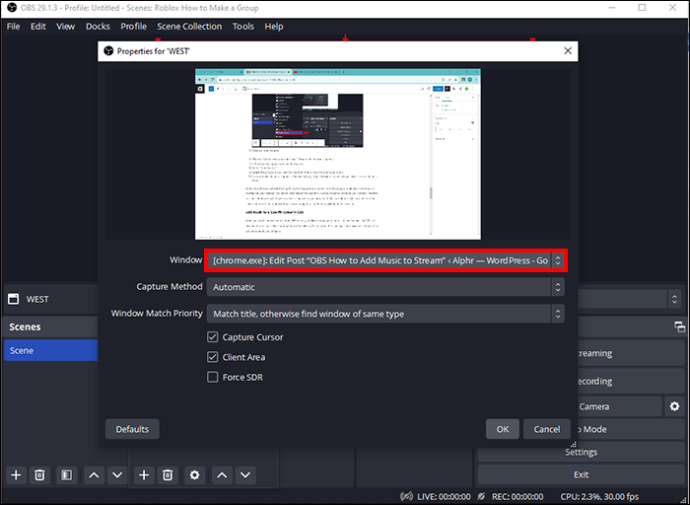Click the Exit button in Controls
This screenshot has width=690, height=505.
(x=581, y=475)
